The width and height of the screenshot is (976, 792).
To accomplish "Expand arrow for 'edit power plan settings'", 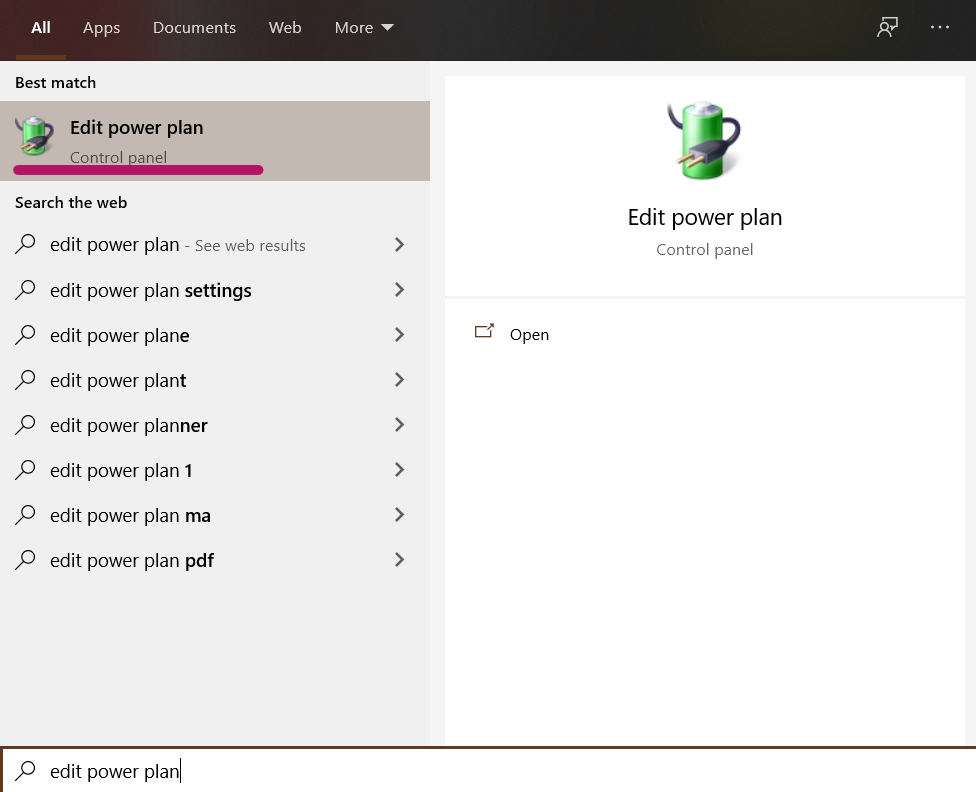I will (400, 290).
